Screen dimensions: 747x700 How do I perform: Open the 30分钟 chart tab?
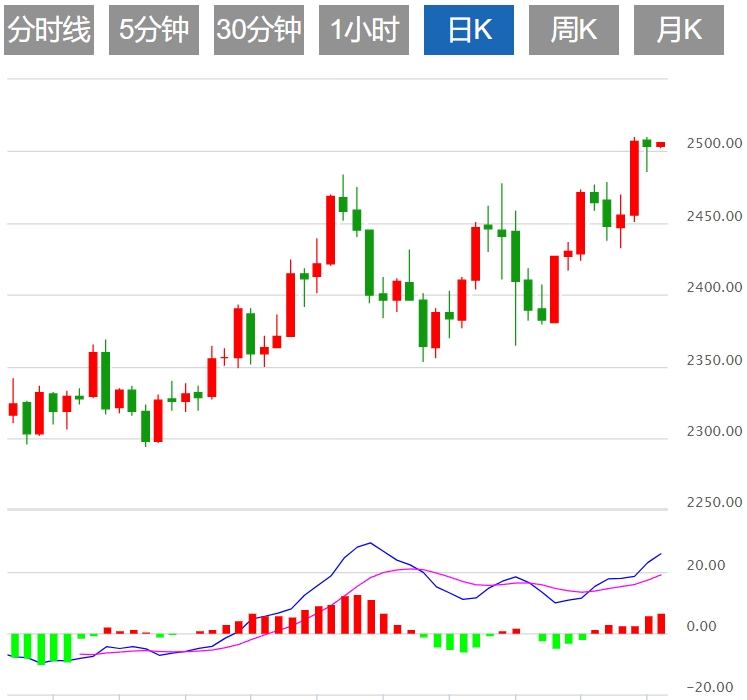coord(259,30)
